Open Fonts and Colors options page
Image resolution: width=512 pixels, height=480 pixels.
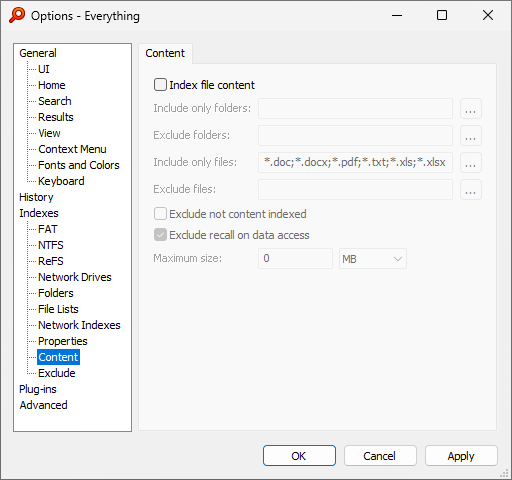79,165
